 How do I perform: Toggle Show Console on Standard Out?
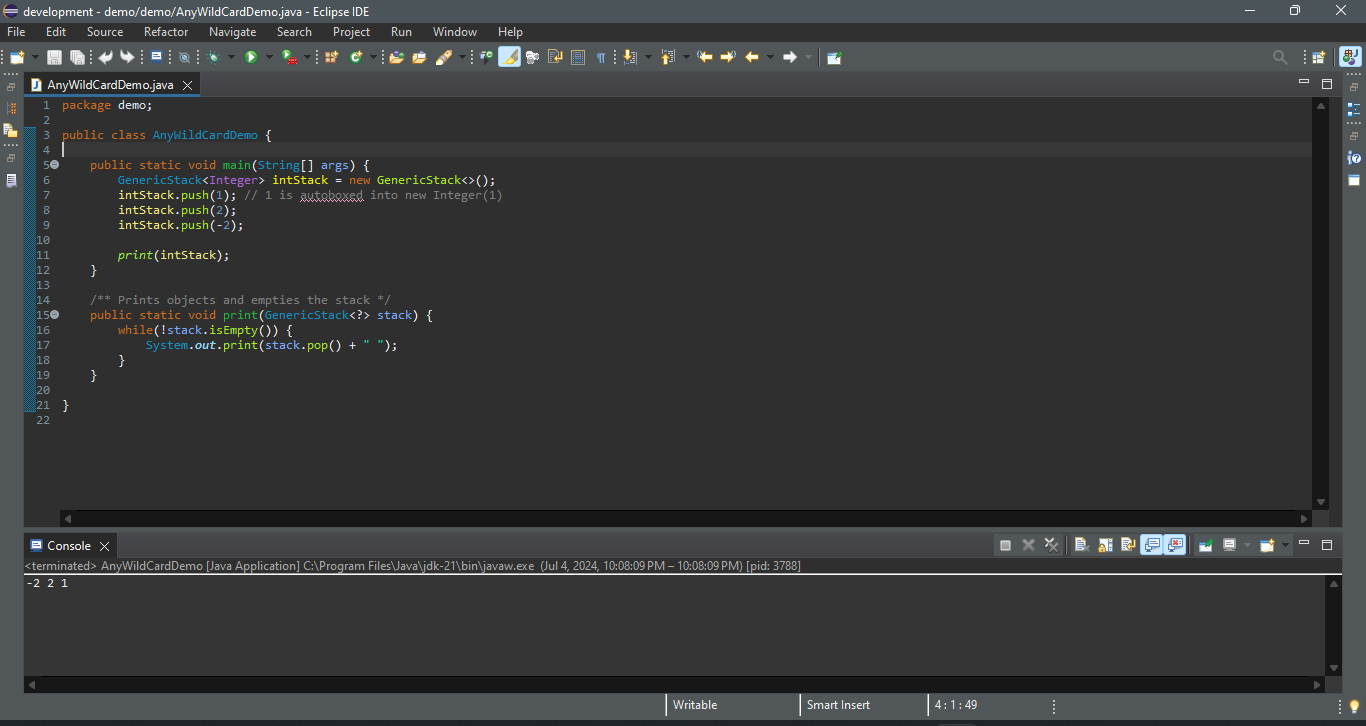pos(1152,545)
